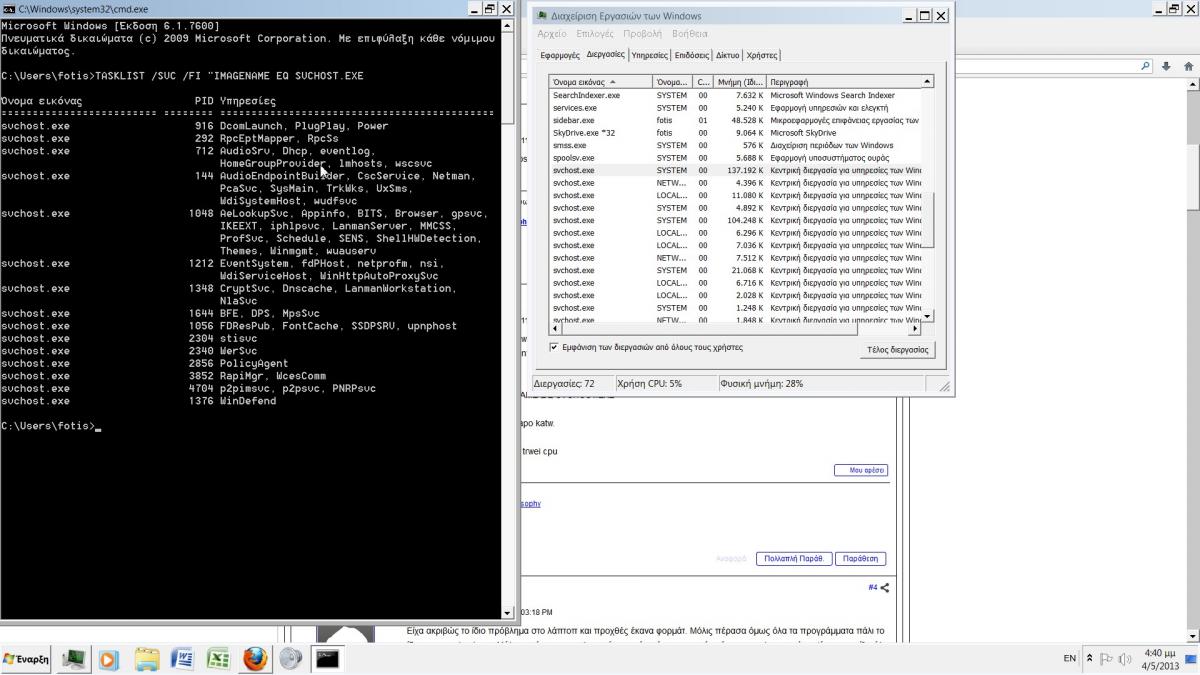
Task: Open Microsoft Word from the taskbar
Action: [x=183, y=659]
